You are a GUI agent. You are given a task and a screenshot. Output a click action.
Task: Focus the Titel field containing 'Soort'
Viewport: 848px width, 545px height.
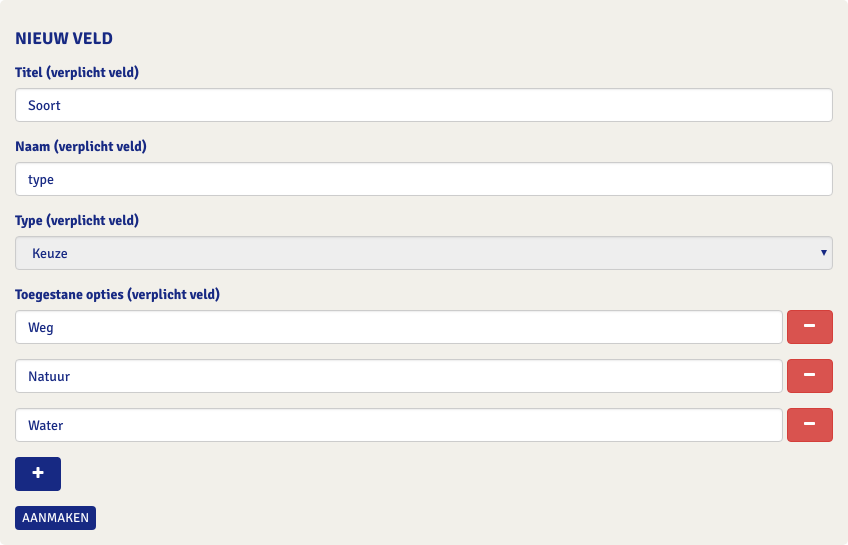(424, 105)
